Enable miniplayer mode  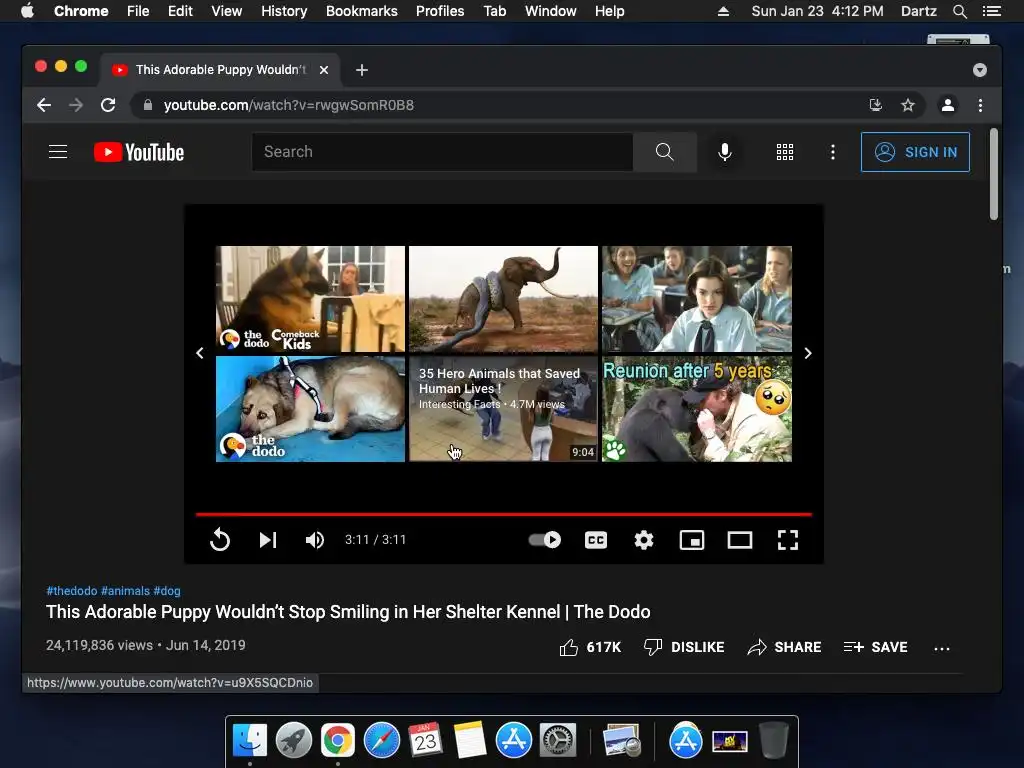[x=692, y=540]
